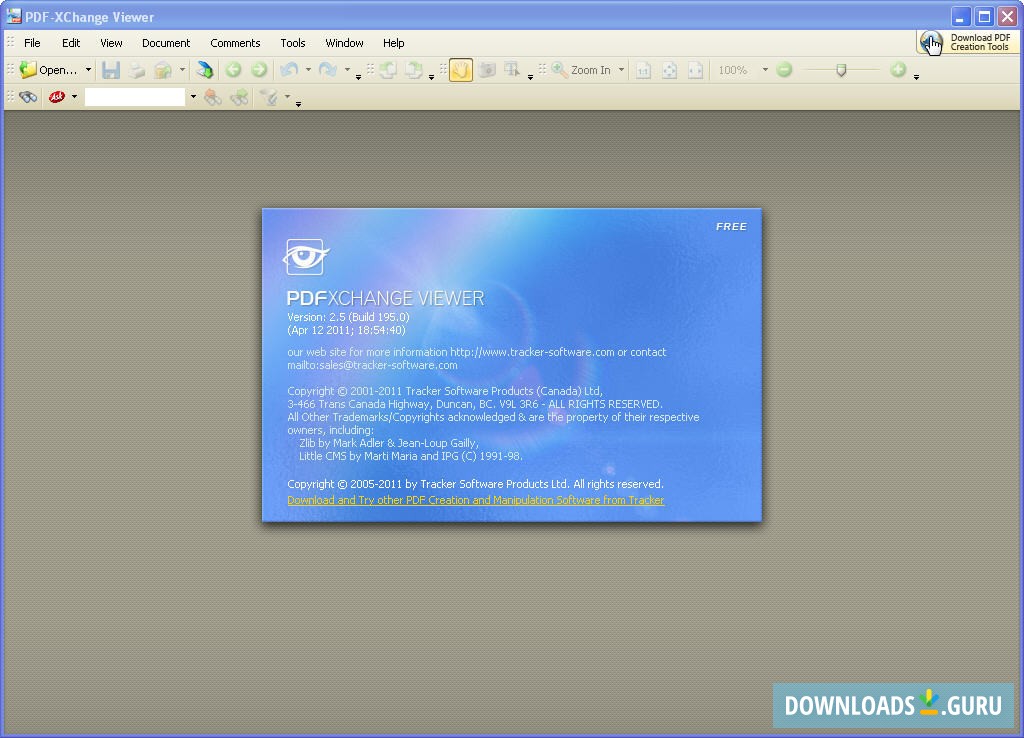The height and width of the screenshot is (738, 1024).
Task: Click the Actual Size 1:1 icon
Action: [x=643, y=70]
